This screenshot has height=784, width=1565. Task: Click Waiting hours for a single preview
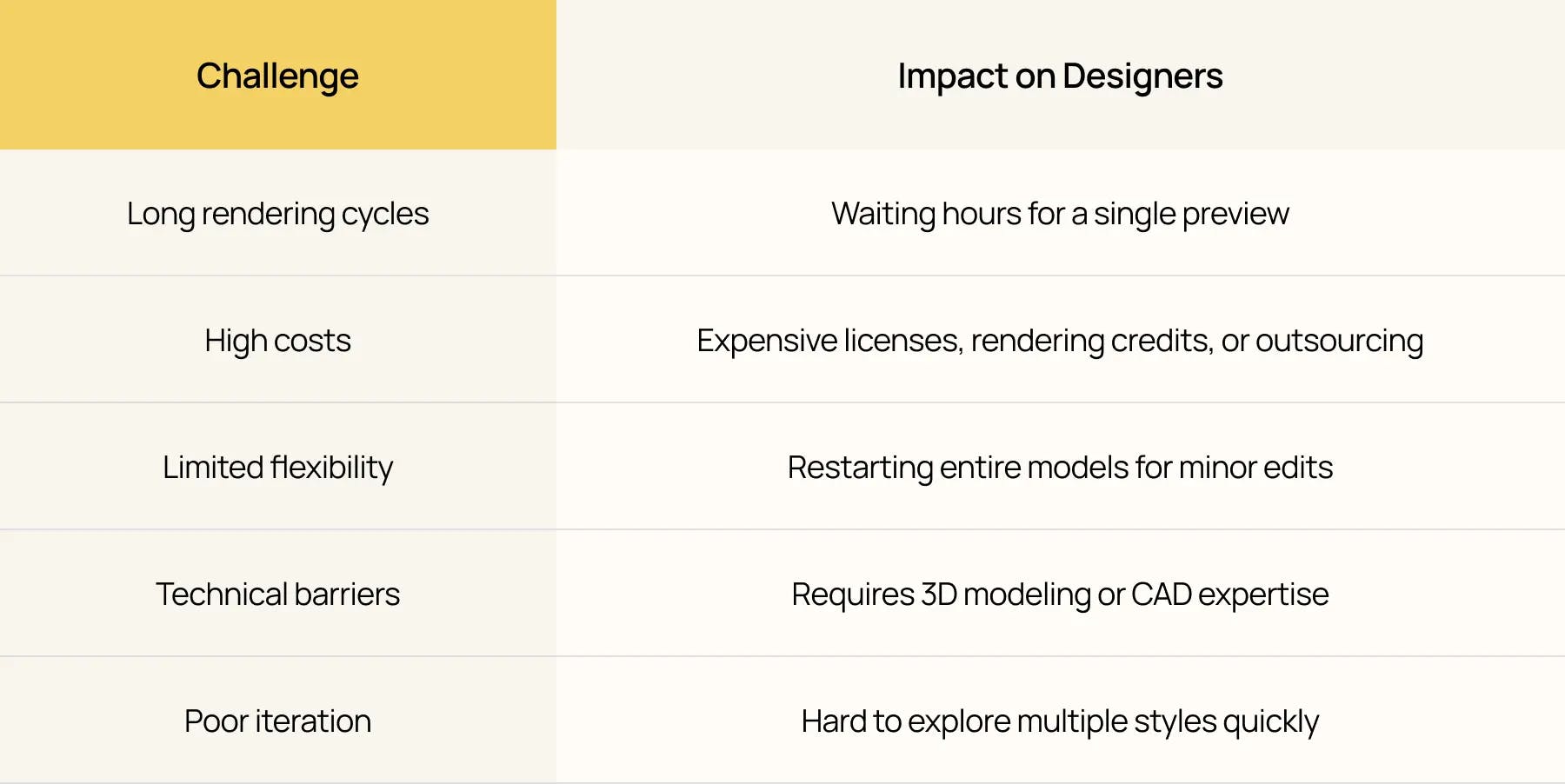[x=1060, y=214]
